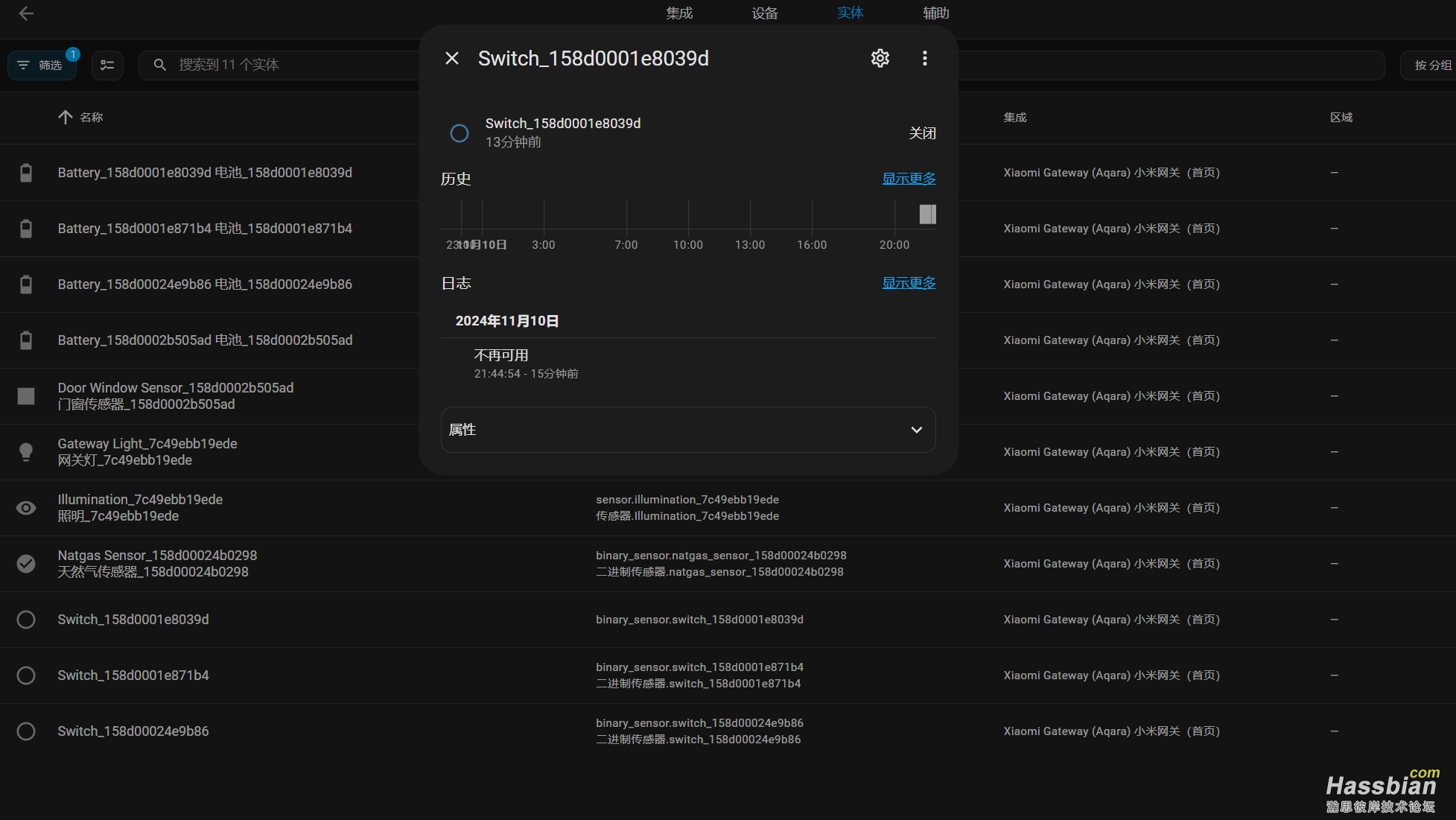Open Illumination_7c49ebb19ede entity
This screenshot has width=1456, height=820.
[x=140, y=508]
